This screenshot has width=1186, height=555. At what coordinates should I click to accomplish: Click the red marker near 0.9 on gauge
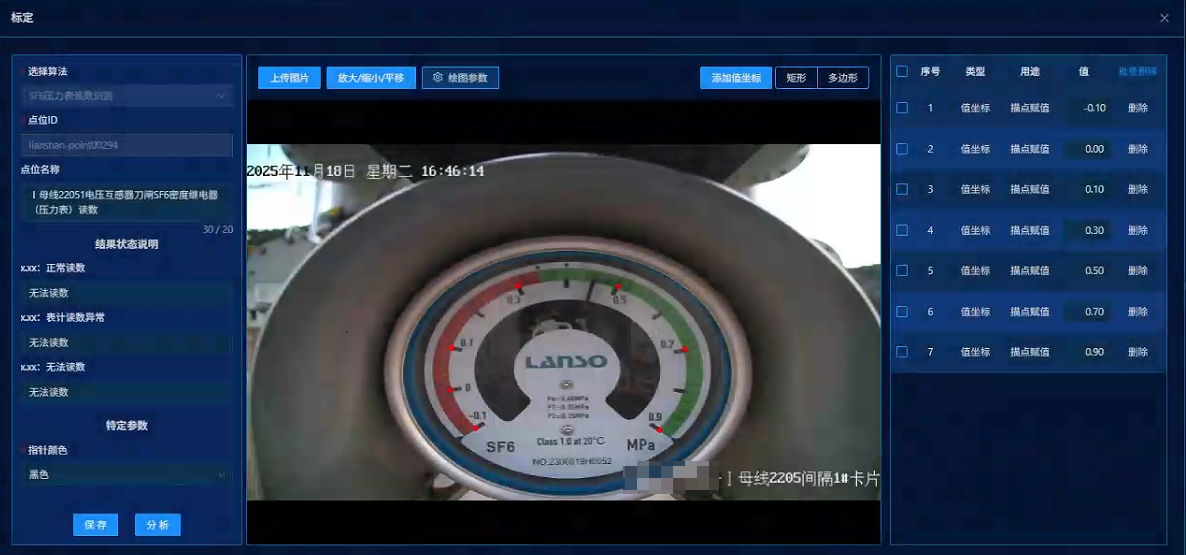pyautogui.click(x=659, y=429)
